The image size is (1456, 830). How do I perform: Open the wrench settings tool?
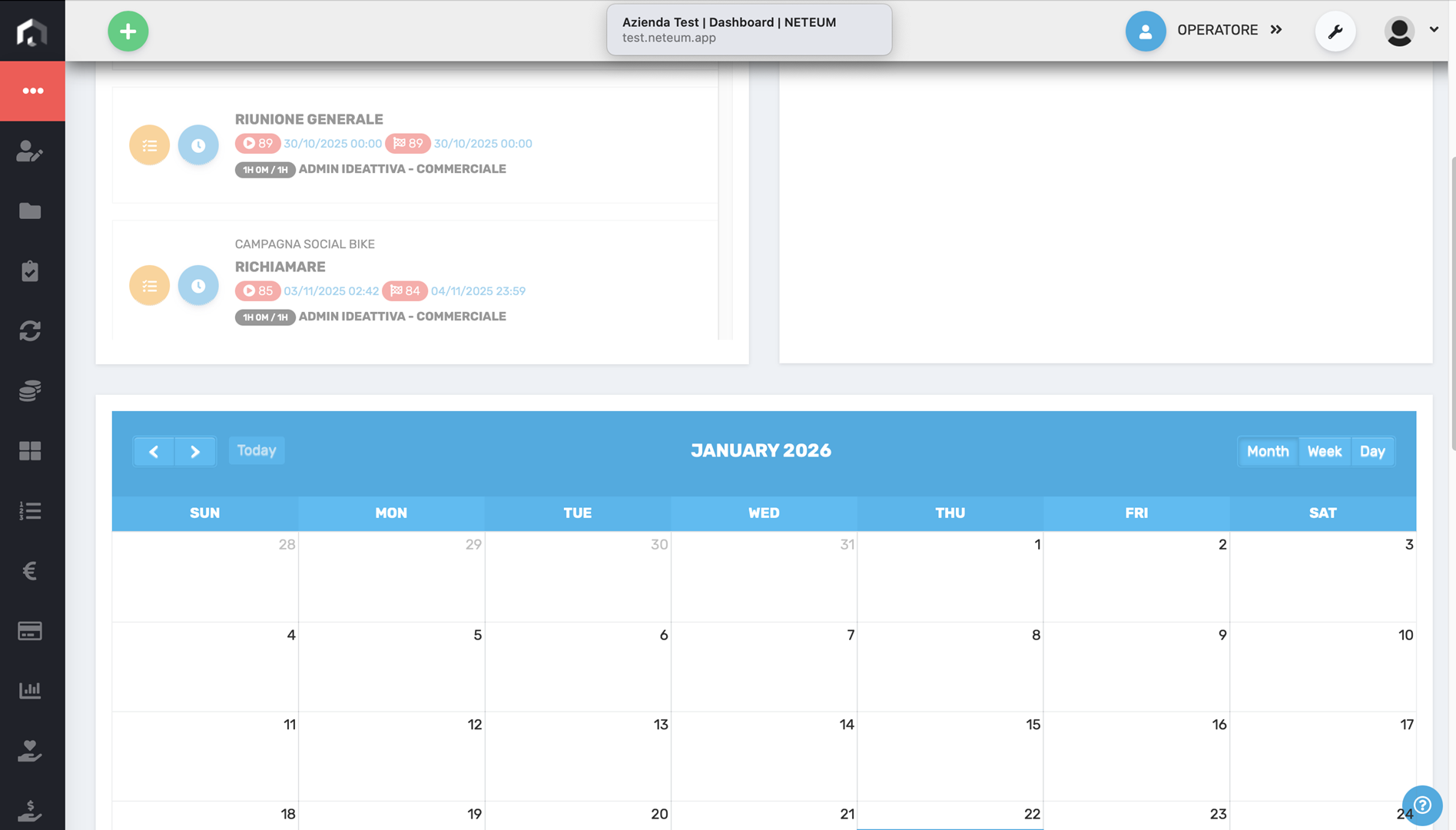[x=1335, y=32]
